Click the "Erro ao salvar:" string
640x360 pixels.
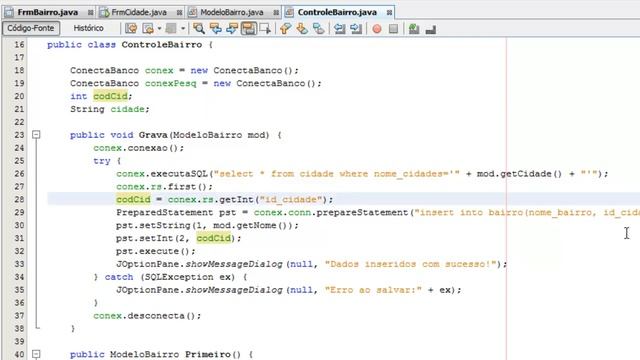click(373, 290)
